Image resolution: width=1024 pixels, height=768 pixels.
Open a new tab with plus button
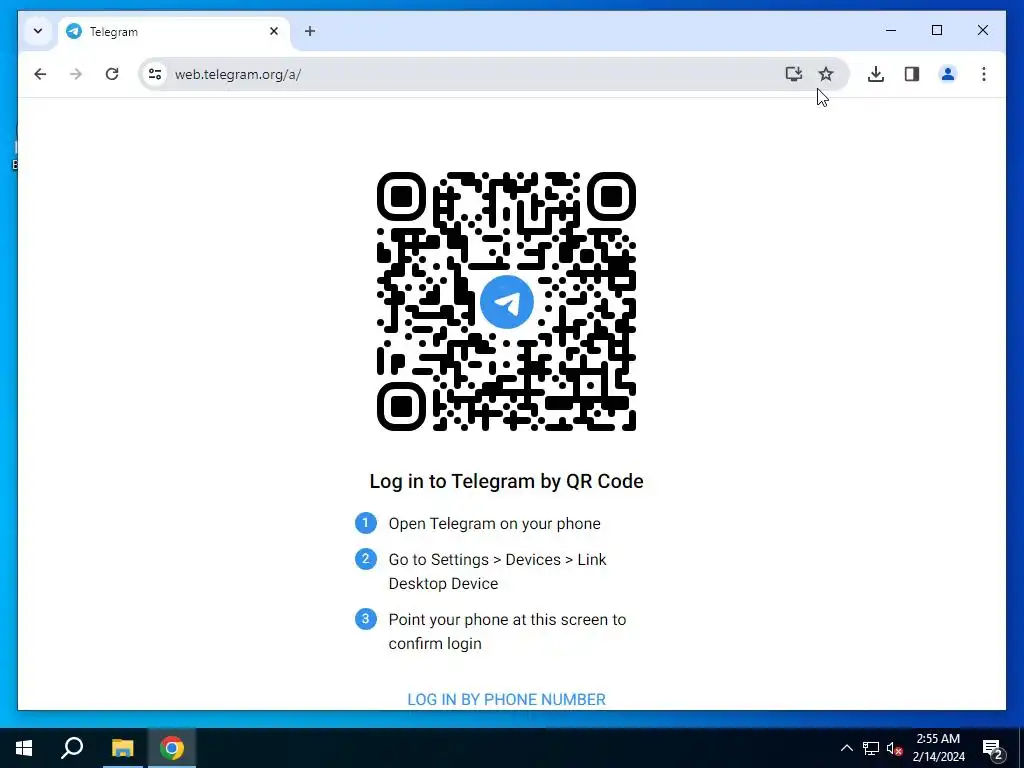[x=310, y=31]
